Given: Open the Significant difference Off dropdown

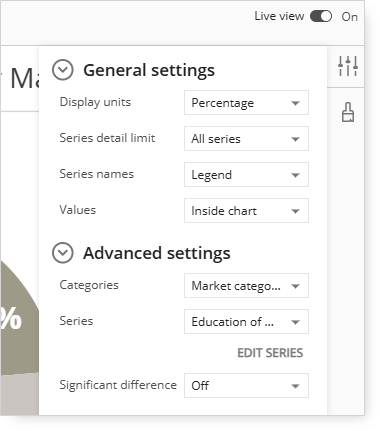Looking at the screenshot, I should 246,386.
